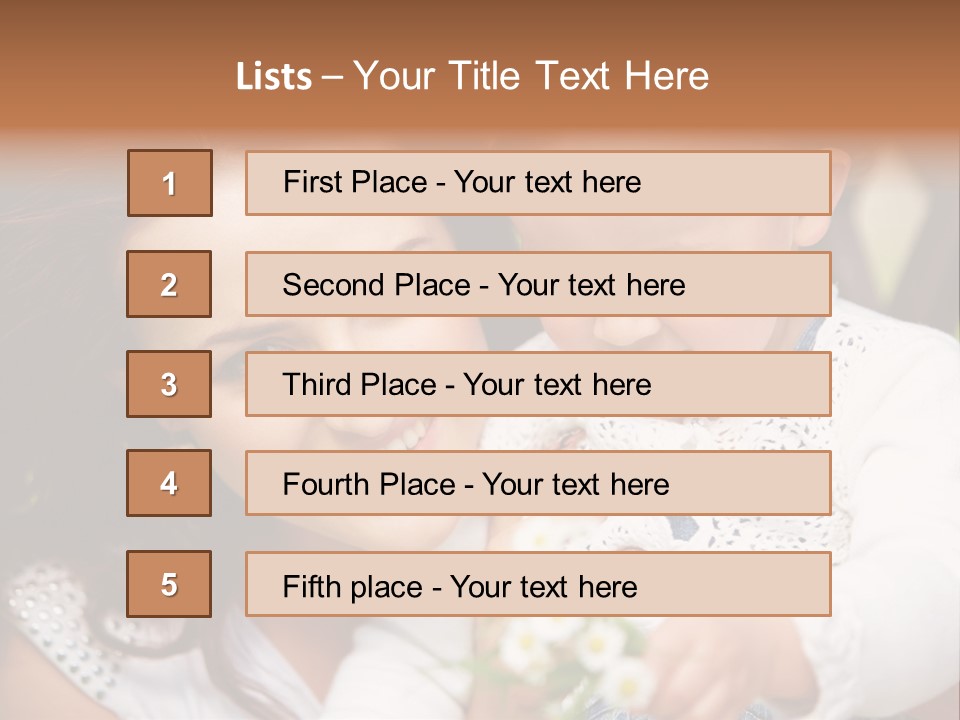Click the words 'First Place'
960x720 pixels.
point(355,182)
